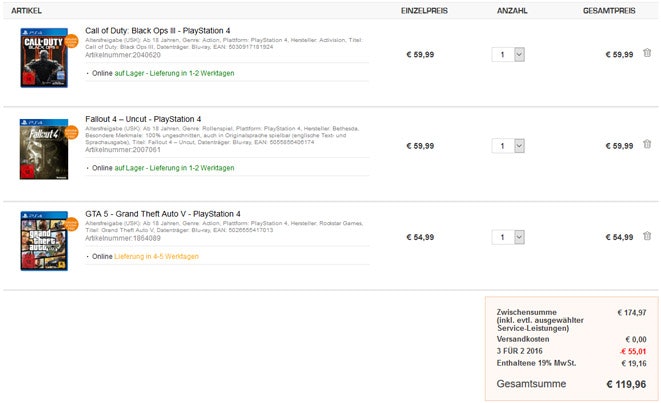Click the Call of Duty cover thumbnail

42,58
